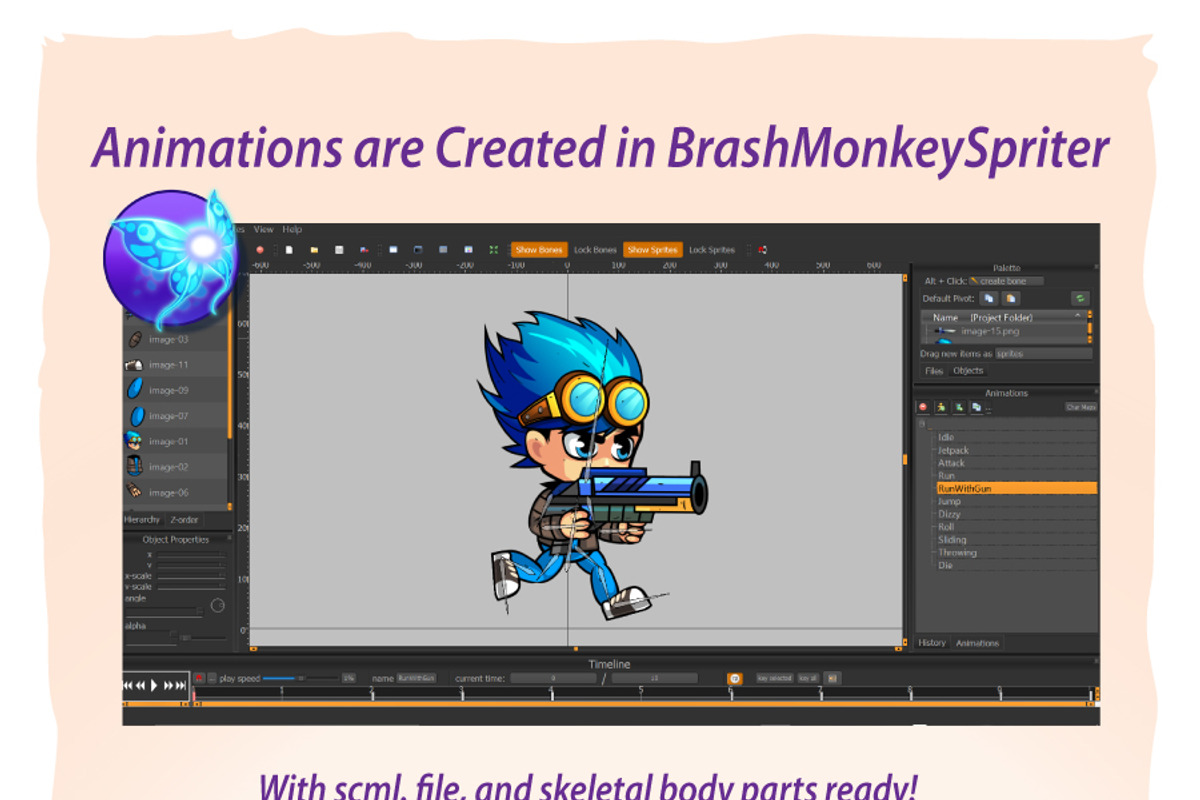Image resolution: width=1200 pixels, height=800 pixels.
Task: Collapse the Name (Project Folder) list
Action: (1078, 316)
